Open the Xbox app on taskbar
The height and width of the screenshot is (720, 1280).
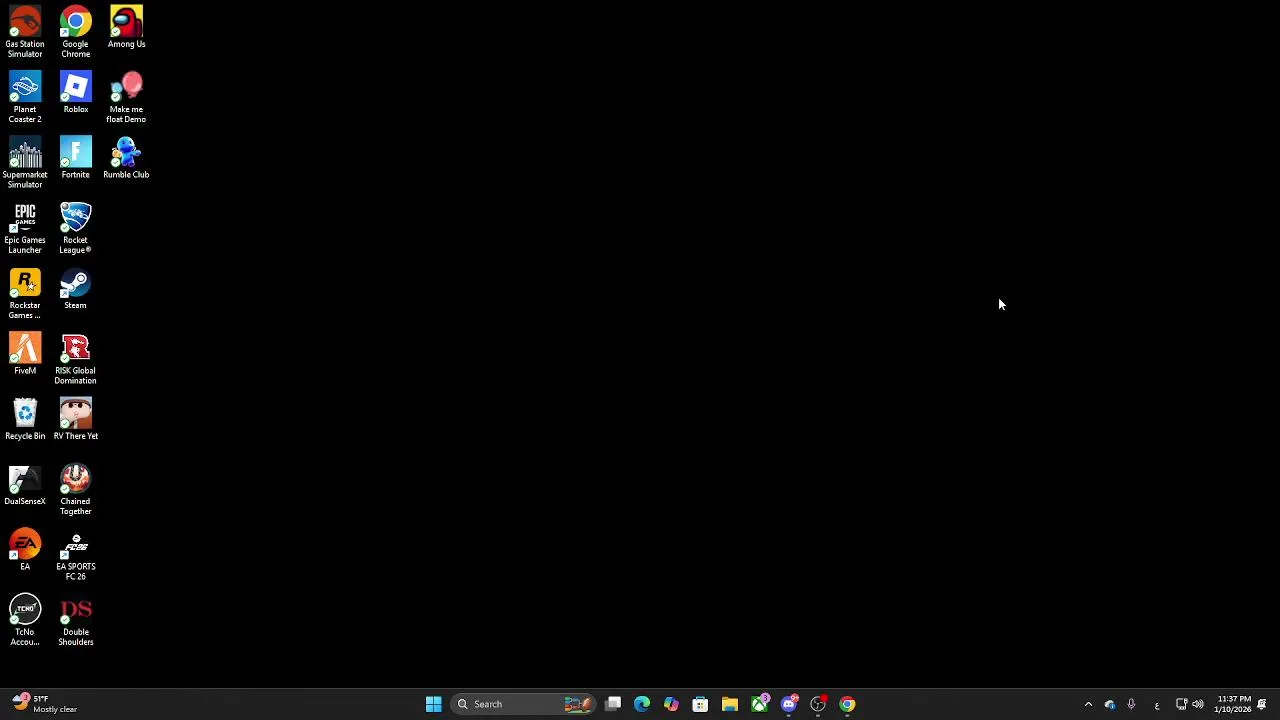759,704
